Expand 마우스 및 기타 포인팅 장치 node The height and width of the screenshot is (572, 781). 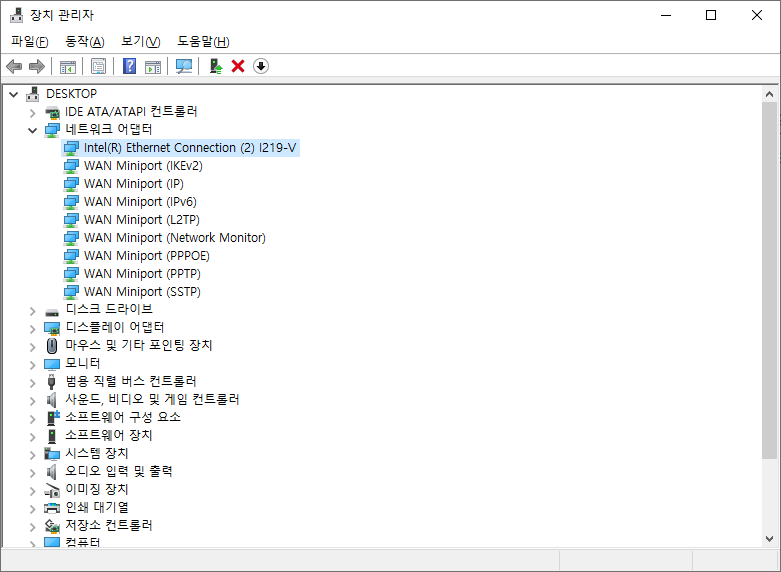(32, 347)
